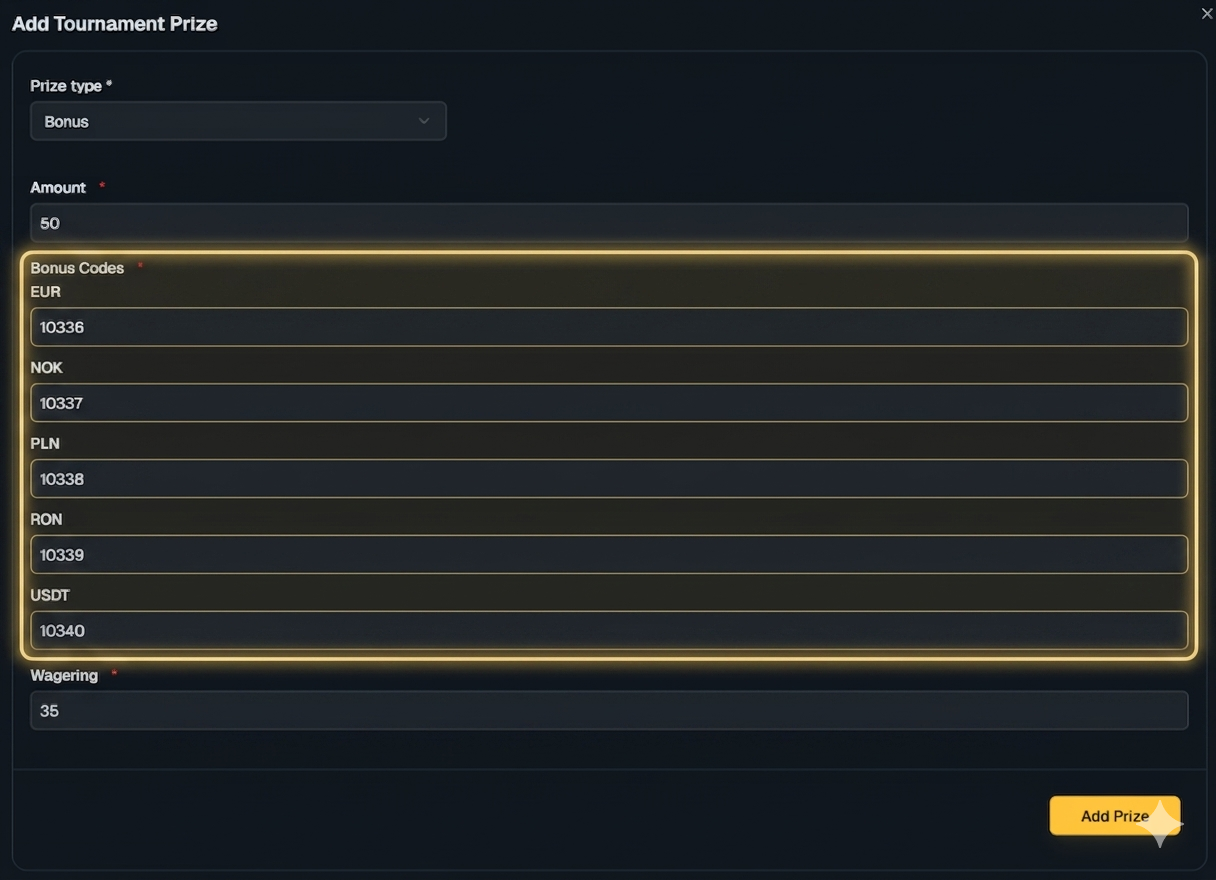Image resolution: width=1216 pixels, height=880 pixels.
Task: Click the PLN currency label
Action: 45,443
